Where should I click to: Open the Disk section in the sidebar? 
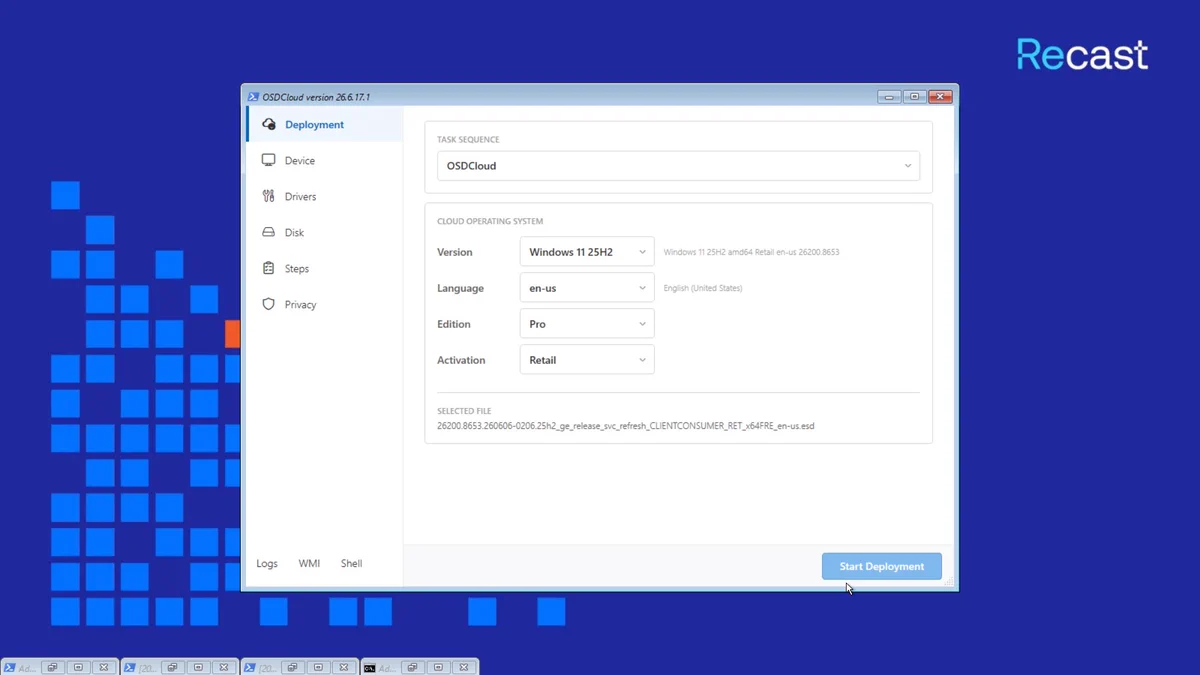point(324,233)
